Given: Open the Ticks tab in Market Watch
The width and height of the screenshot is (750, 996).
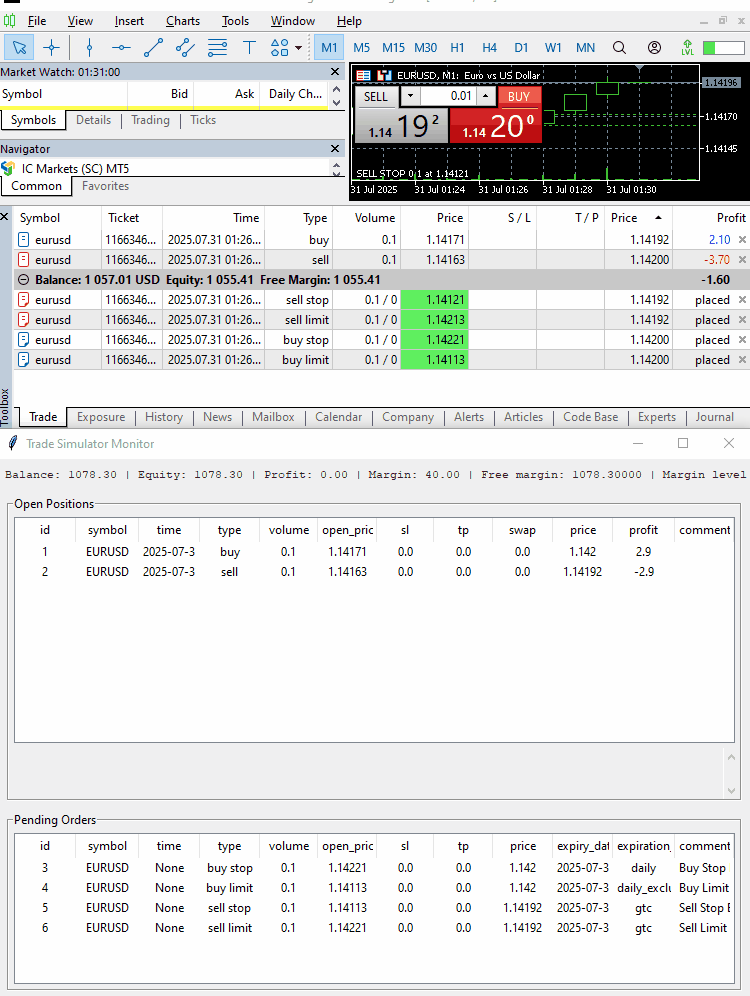Looking at the screenshot, I should coord(203,120).
